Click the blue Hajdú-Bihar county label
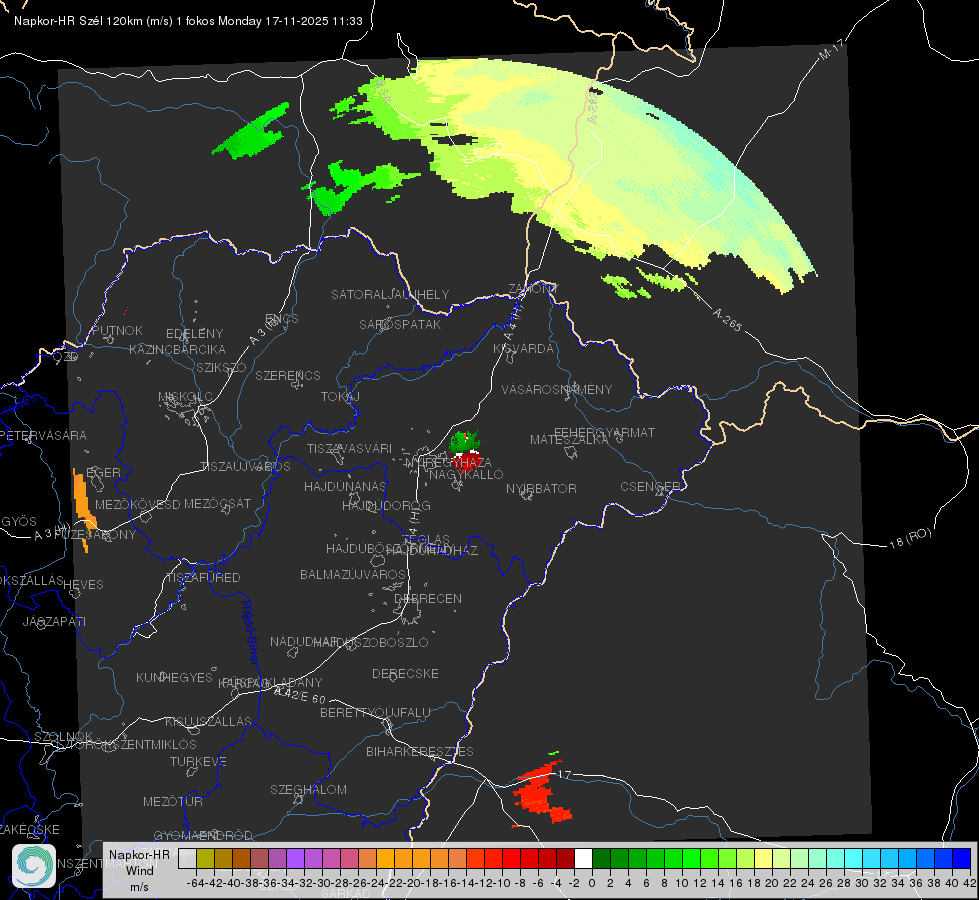 pos(250,632)
